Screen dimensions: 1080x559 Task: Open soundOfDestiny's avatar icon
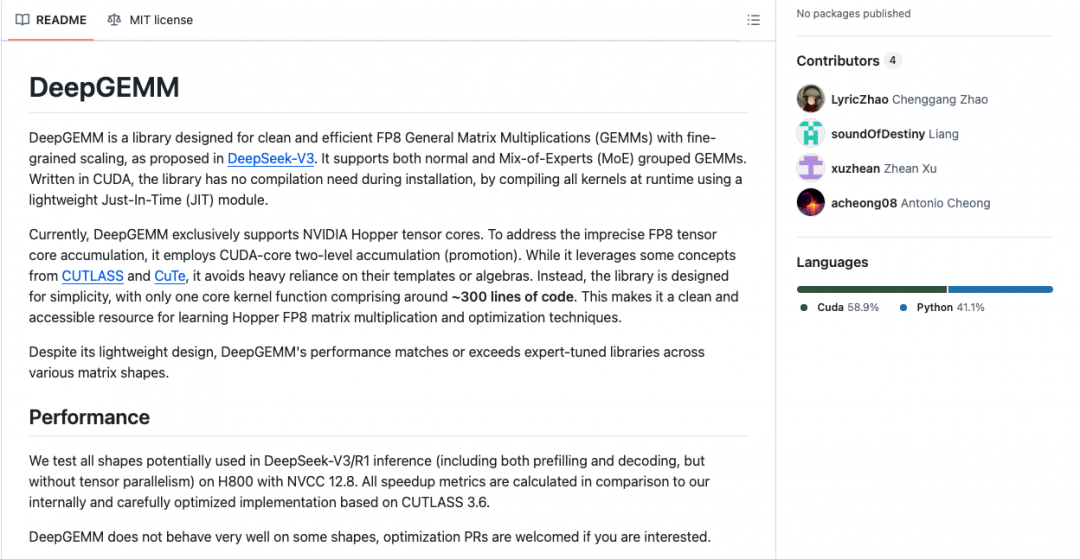coord(811,134)
